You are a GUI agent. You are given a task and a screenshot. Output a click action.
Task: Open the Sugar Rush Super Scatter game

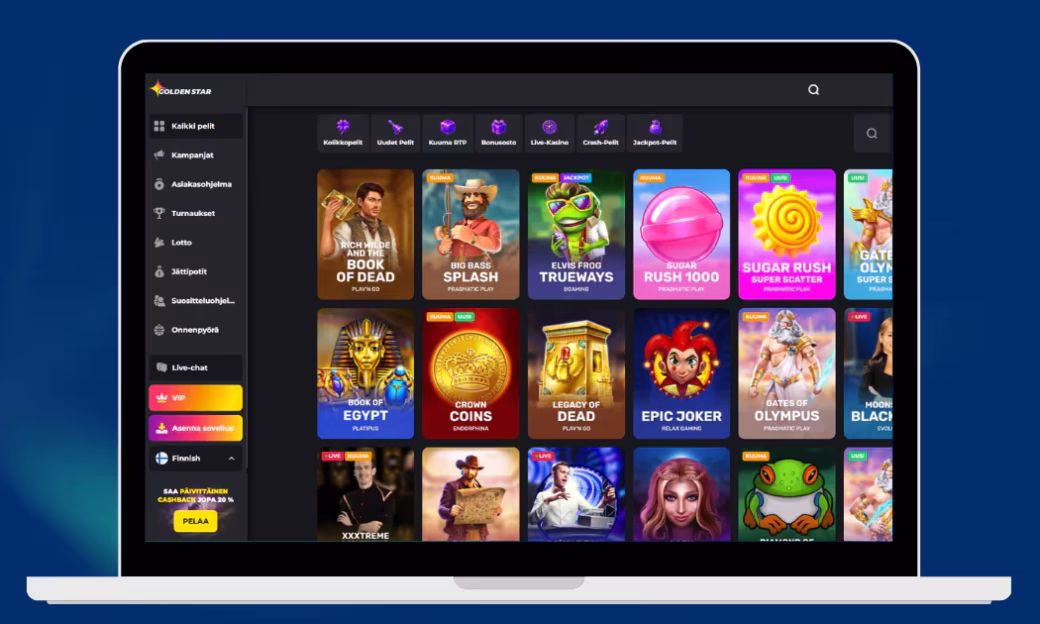click(787, 234)
